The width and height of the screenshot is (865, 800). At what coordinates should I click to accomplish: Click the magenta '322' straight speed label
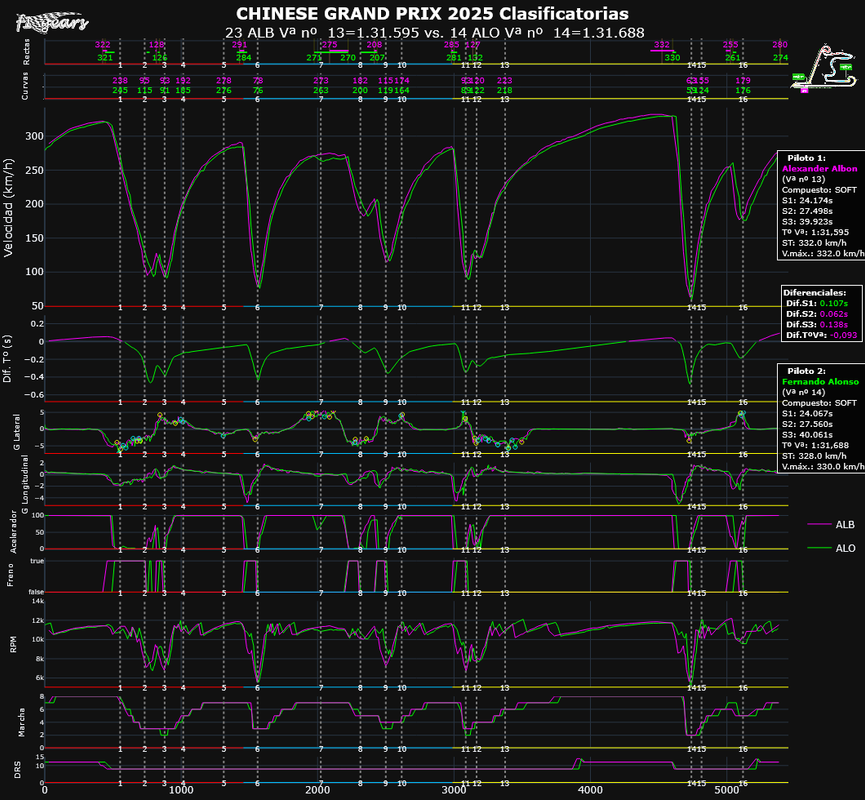103,45
